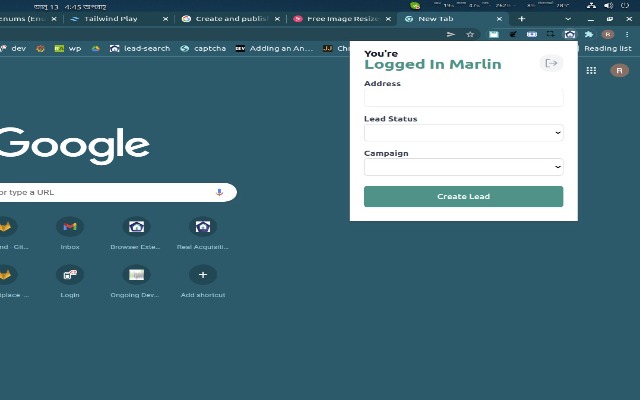Screen dimensions: 640x400
Task: Share this page using the arrow icon
Action: (x=451, y=34)
